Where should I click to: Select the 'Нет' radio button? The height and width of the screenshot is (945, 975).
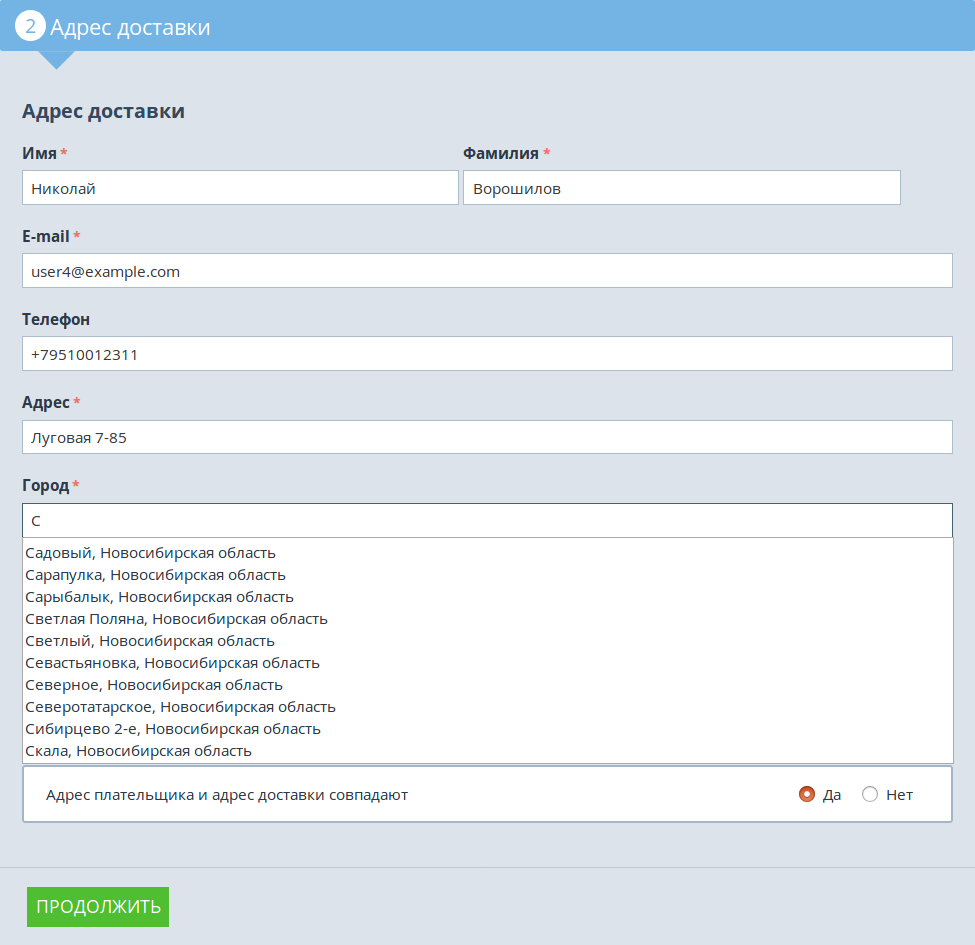(x=870, y=795)
